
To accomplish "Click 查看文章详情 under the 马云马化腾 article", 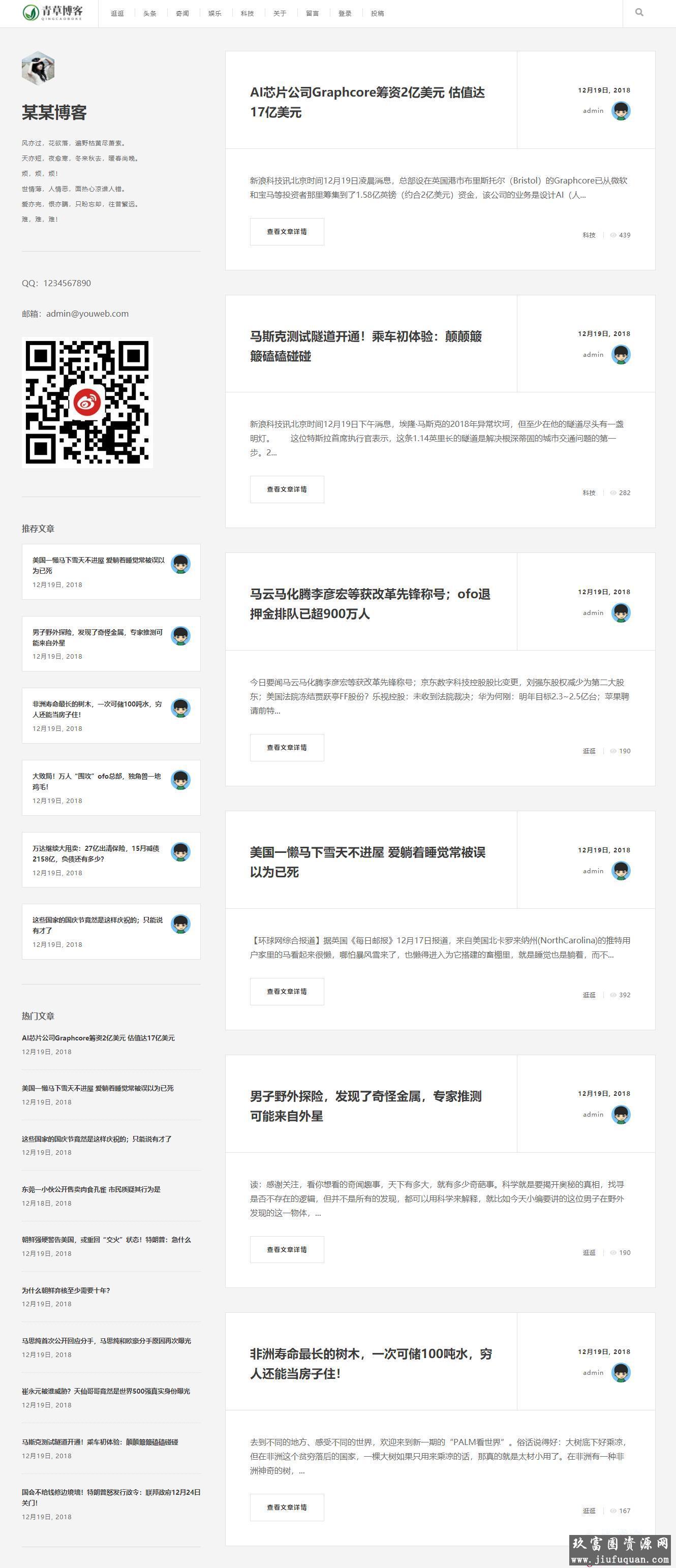I will [287, 748].
